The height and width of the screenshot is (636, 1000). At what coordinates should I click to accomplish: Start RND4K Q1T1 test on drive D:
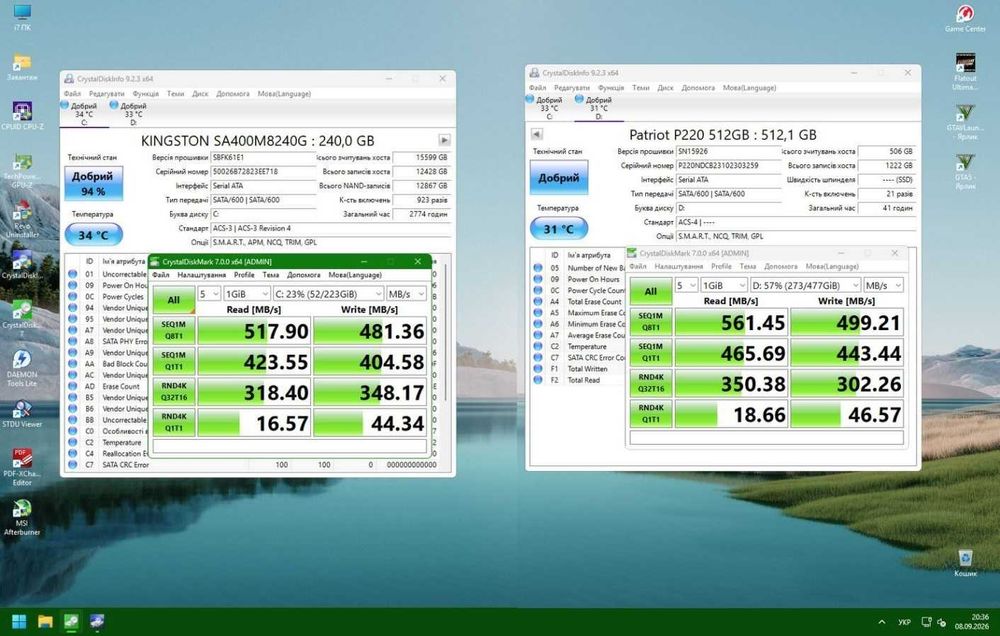coord(651,414)
